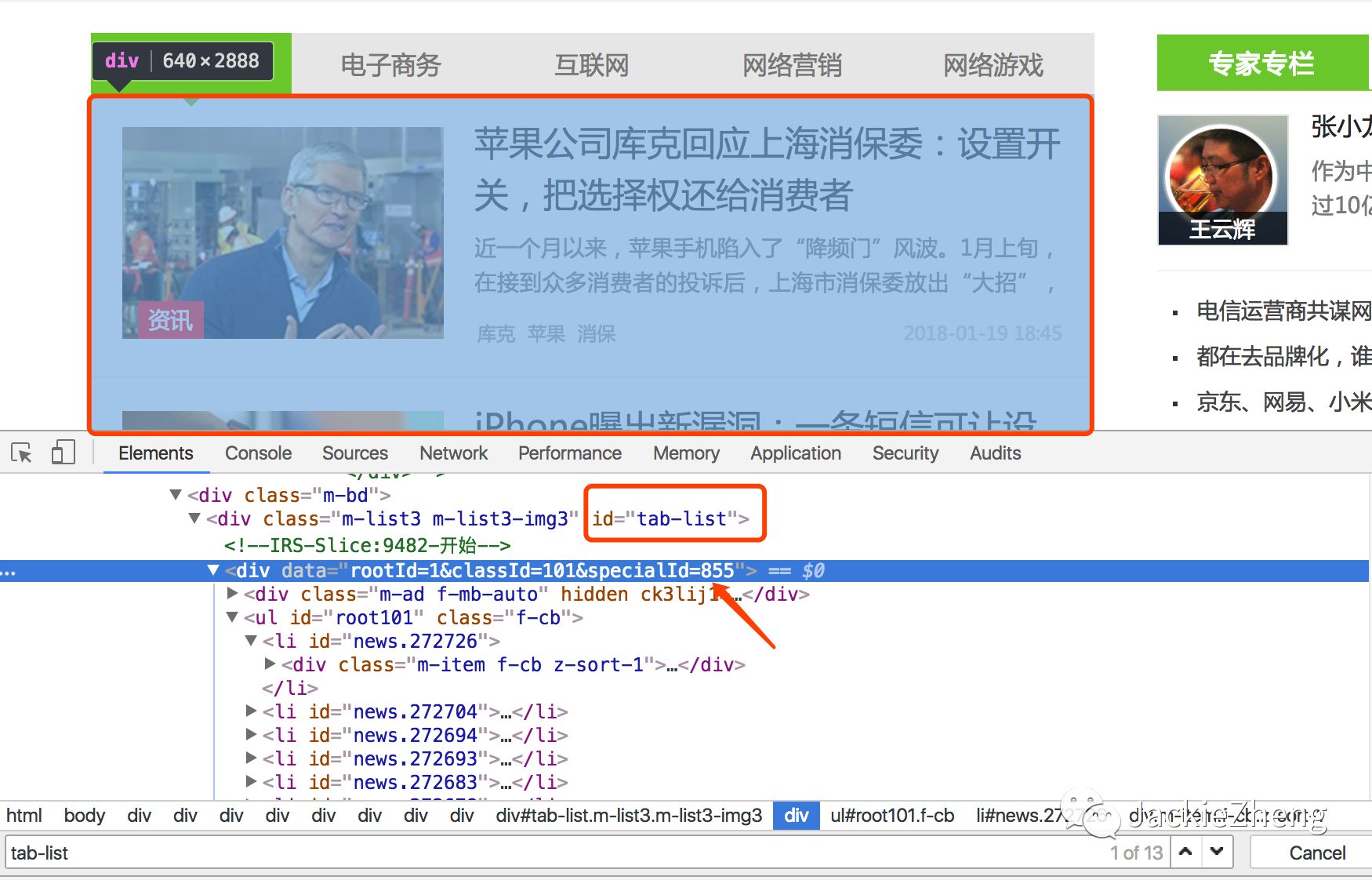The image size is (1372, 880).
Task: Expand the li news.272683 node
Action: click(251, 782)
